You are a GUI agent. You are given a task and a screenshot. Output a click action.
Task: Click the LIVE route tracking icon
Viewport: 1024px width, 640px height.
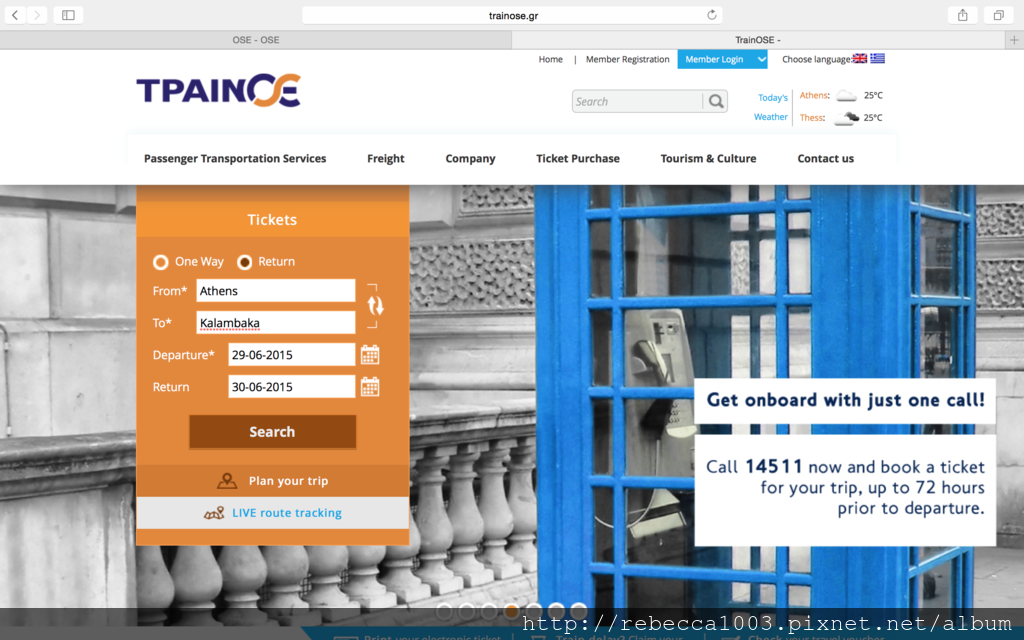click(x=214, y=513)
